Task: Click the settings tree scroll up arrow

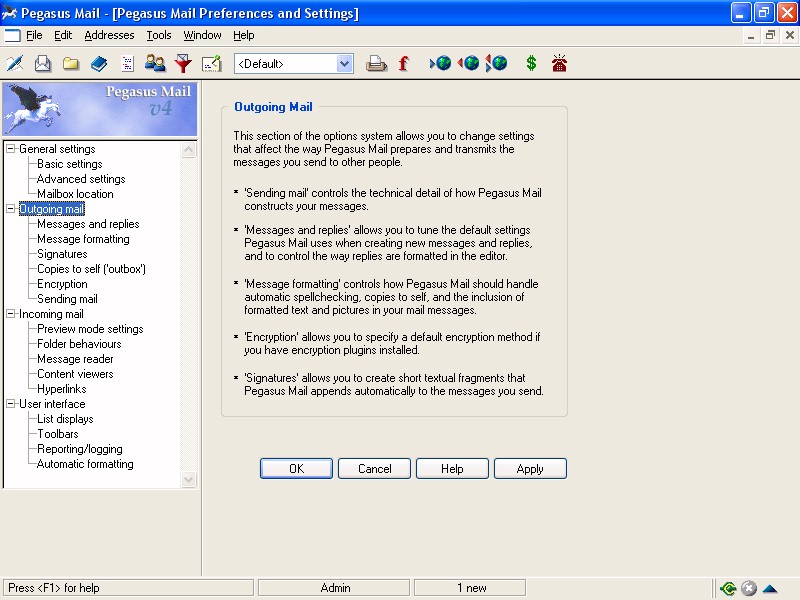Action: (x=188, y=150)
